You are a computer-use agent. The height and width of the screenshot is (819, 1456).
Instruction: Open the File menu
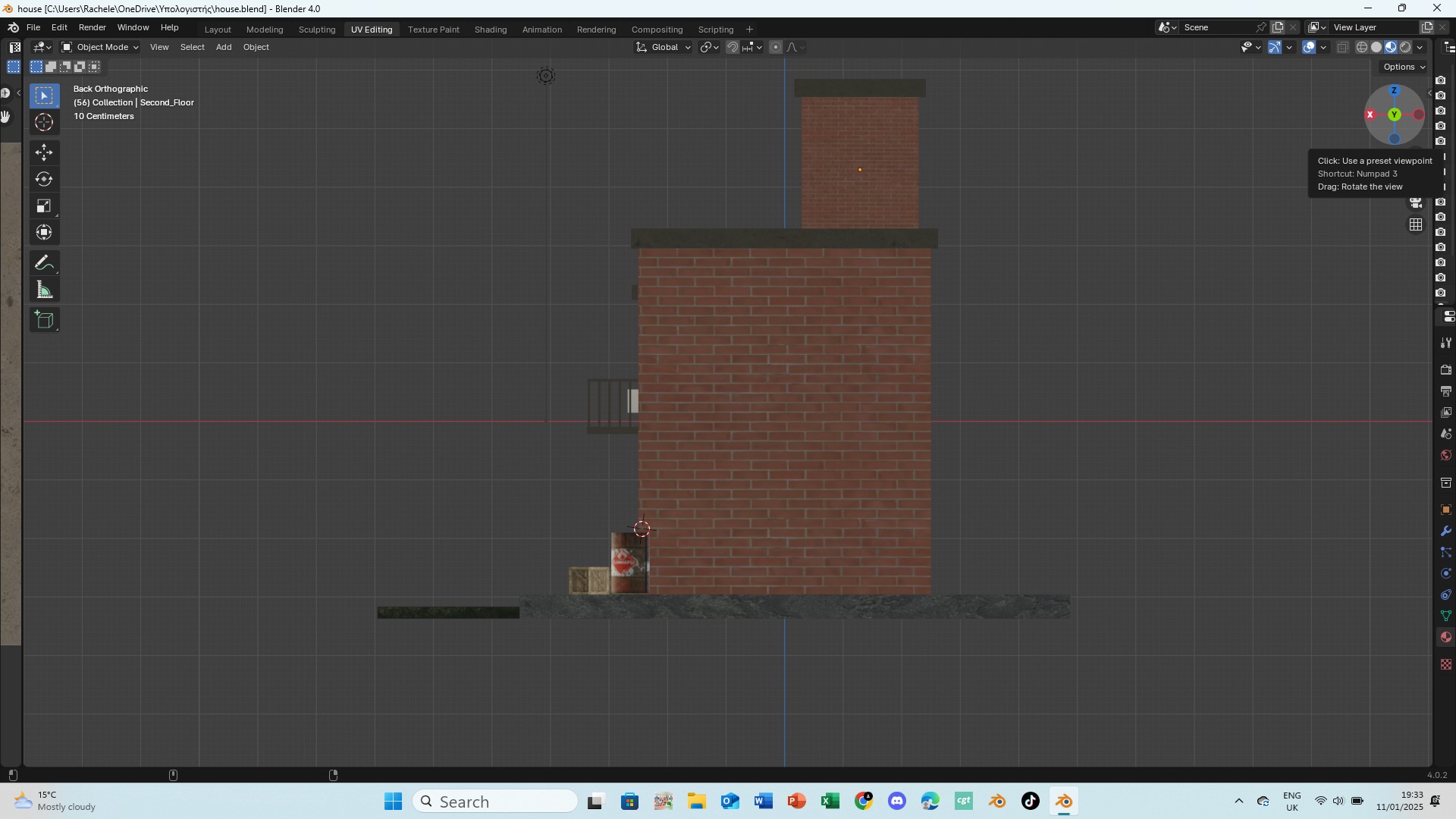click(33, 27)
